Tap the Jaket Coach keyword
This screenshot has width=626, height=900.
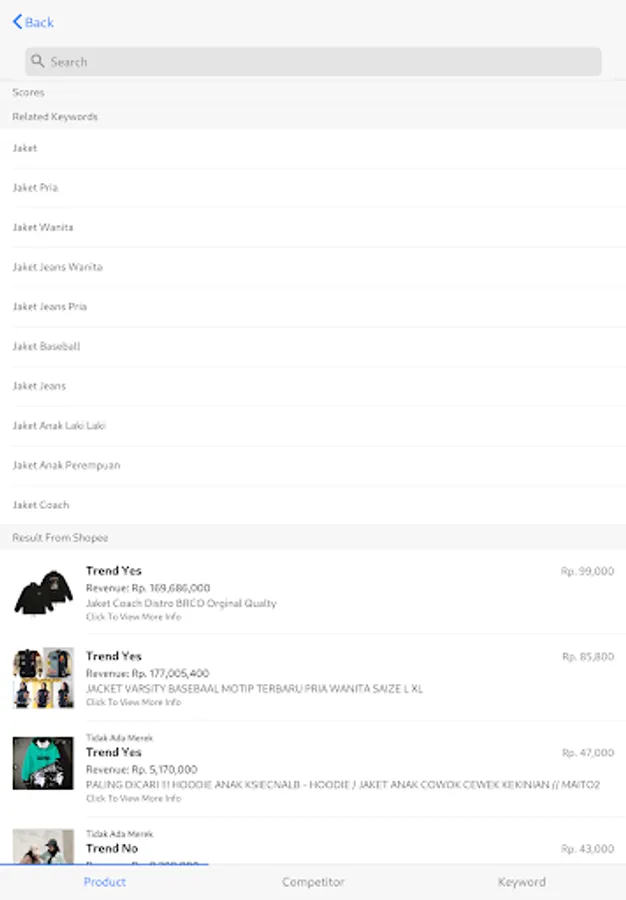tap(41, 505)
